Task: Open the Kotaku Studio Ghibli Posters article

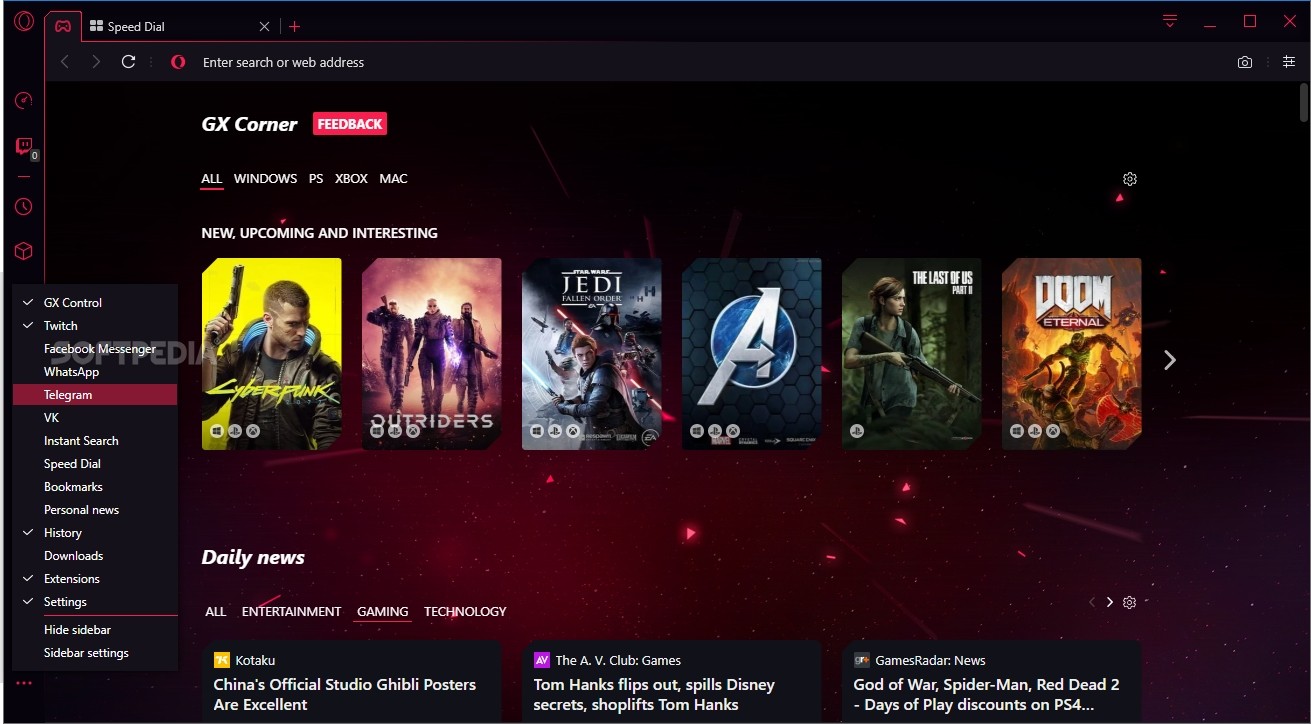Action: [345, 694]
